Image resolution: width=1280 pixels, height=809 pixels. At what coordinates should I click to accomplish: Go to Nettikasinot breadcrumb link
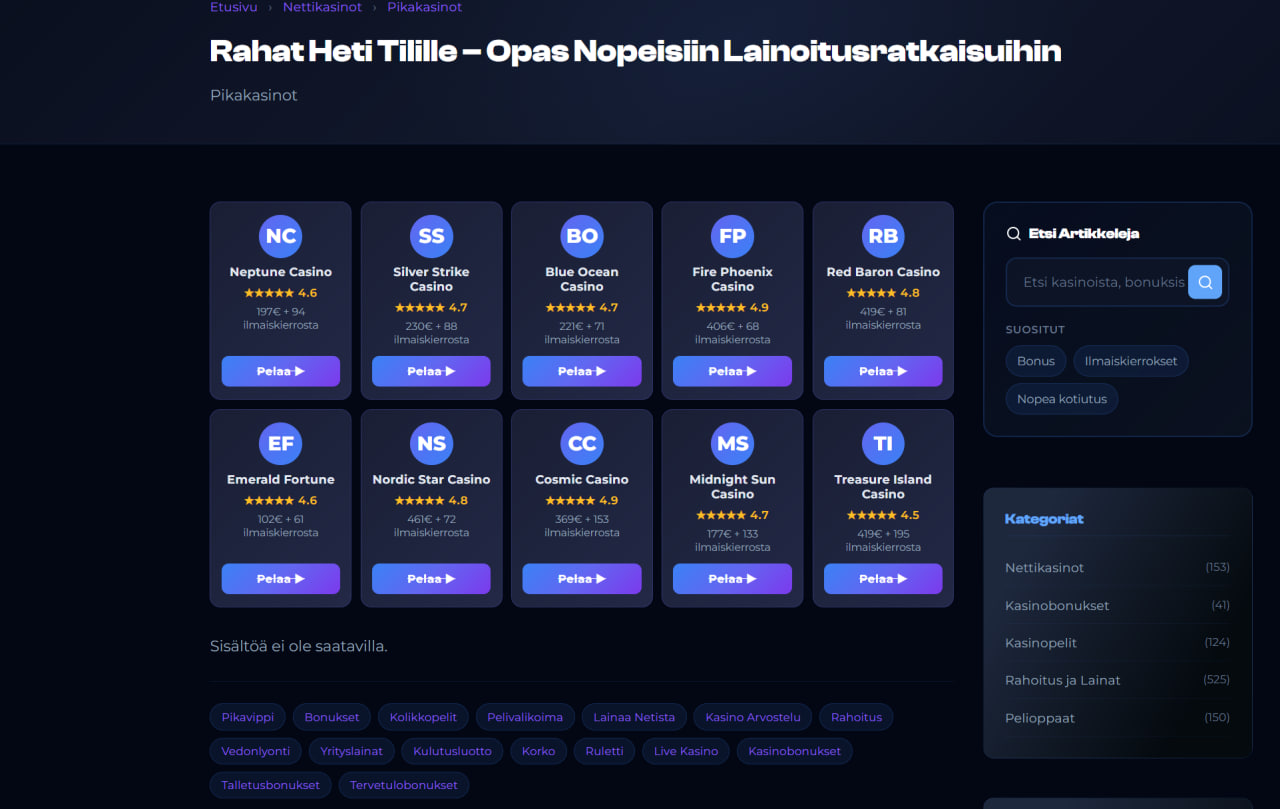click(x=322, y=7)
